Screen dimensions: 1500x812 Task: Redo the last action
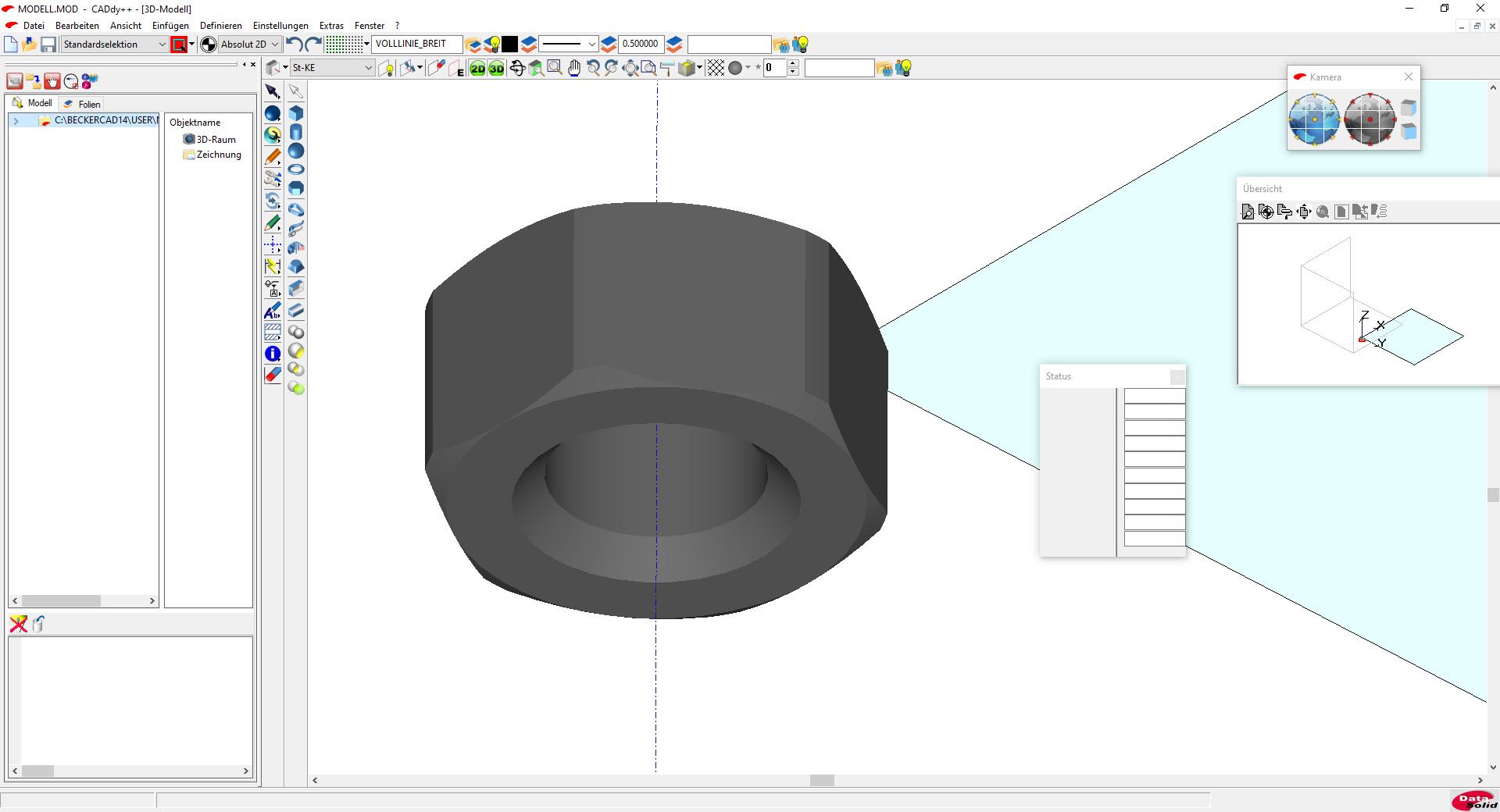pos(313,45)
